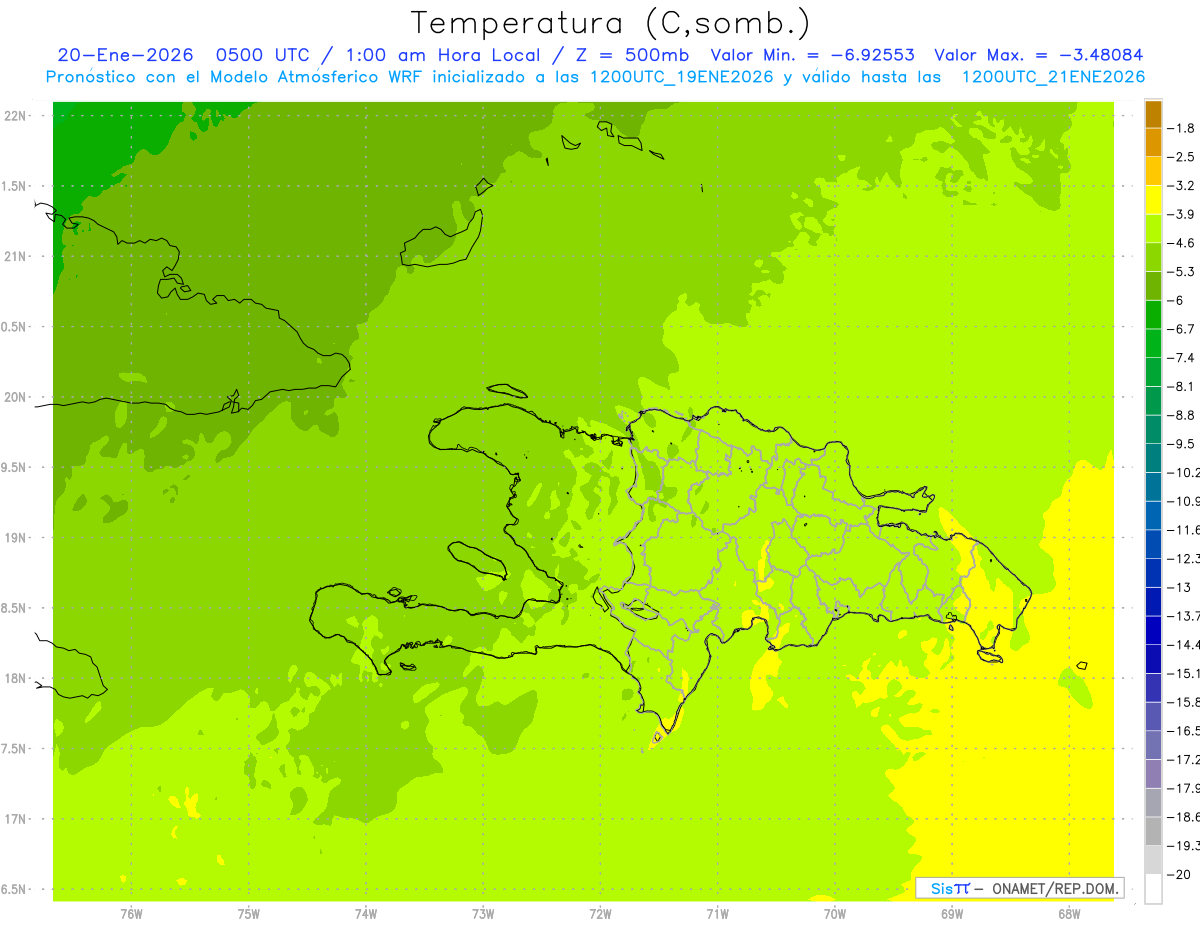Click the '73W' longitude label

[483, 914]
